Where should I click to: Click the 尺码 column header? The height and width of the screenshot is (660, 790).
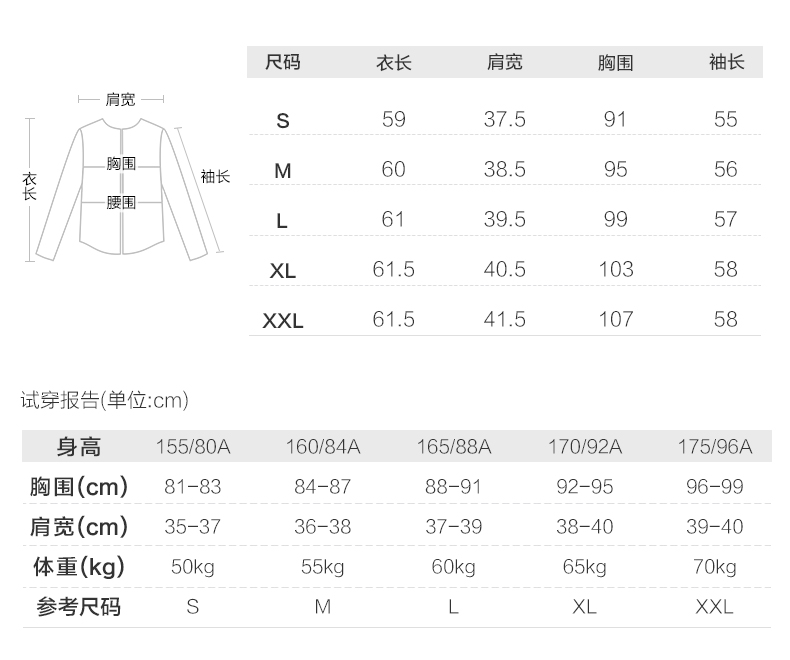pos(283,63)
